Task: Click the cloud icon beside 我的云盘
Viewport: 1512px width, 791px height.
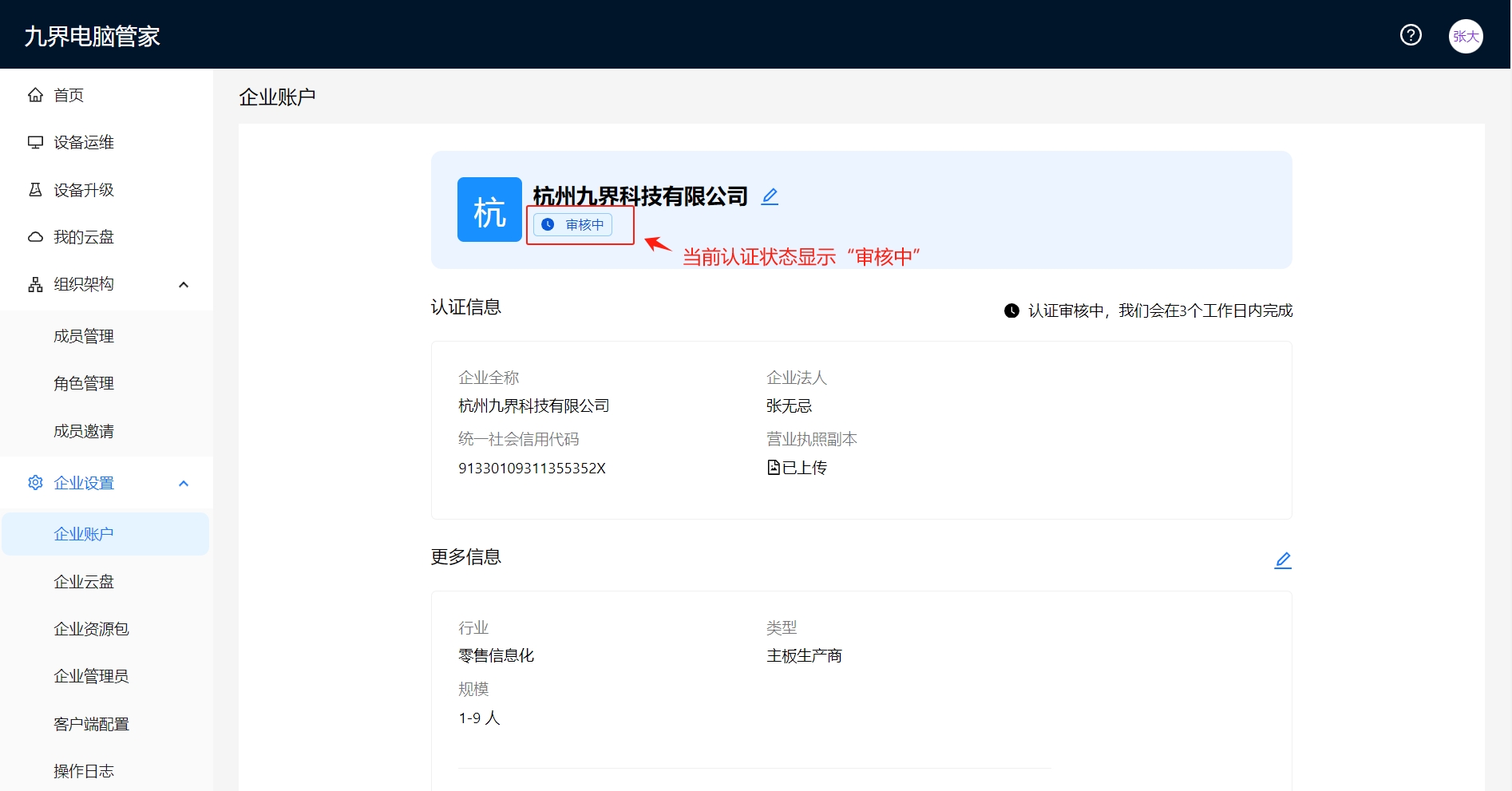Action: pos(35,237)
